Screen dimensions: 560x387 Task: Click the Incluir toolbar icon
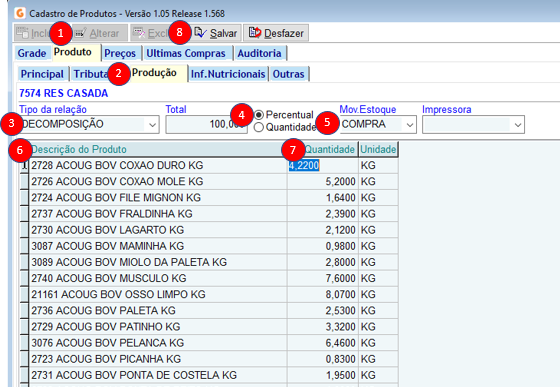point(22,33)
